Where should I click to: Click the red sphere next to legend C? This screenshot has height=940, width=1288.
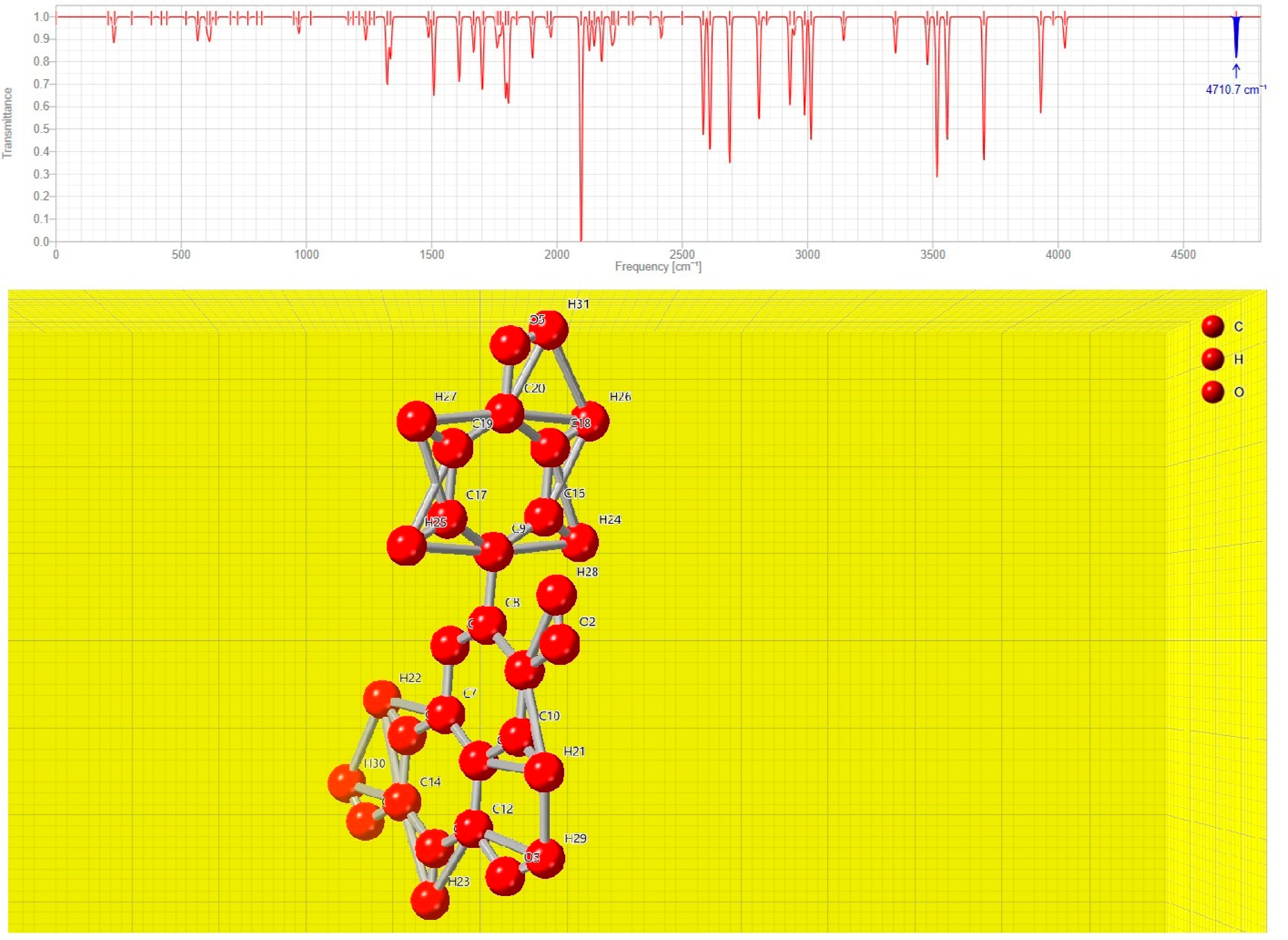click(x=1213, y=327)
